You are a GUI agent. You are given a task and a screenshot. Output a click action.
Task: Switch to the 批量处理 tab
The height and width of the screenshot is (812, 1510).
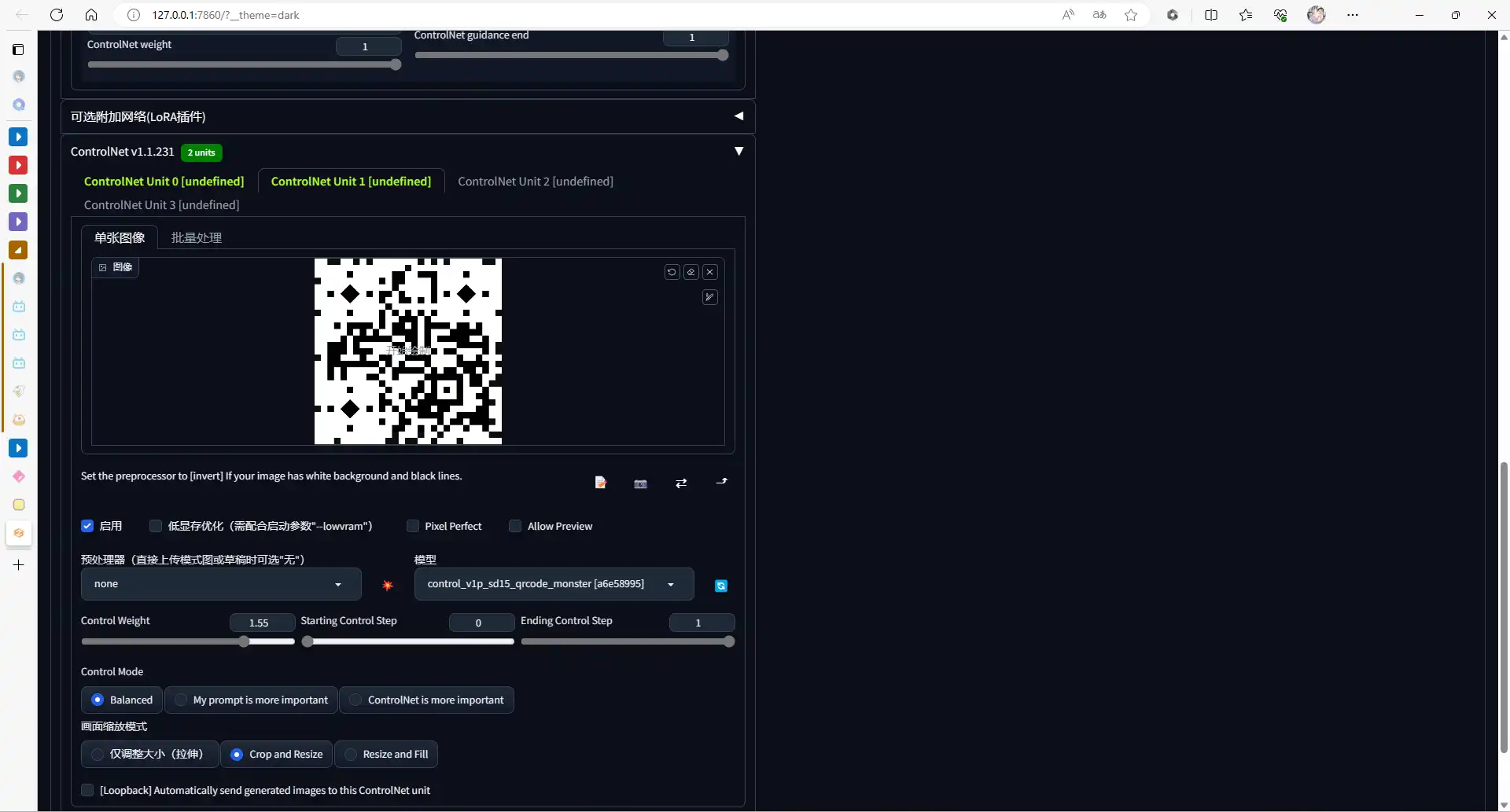click(x=197, y=237)
